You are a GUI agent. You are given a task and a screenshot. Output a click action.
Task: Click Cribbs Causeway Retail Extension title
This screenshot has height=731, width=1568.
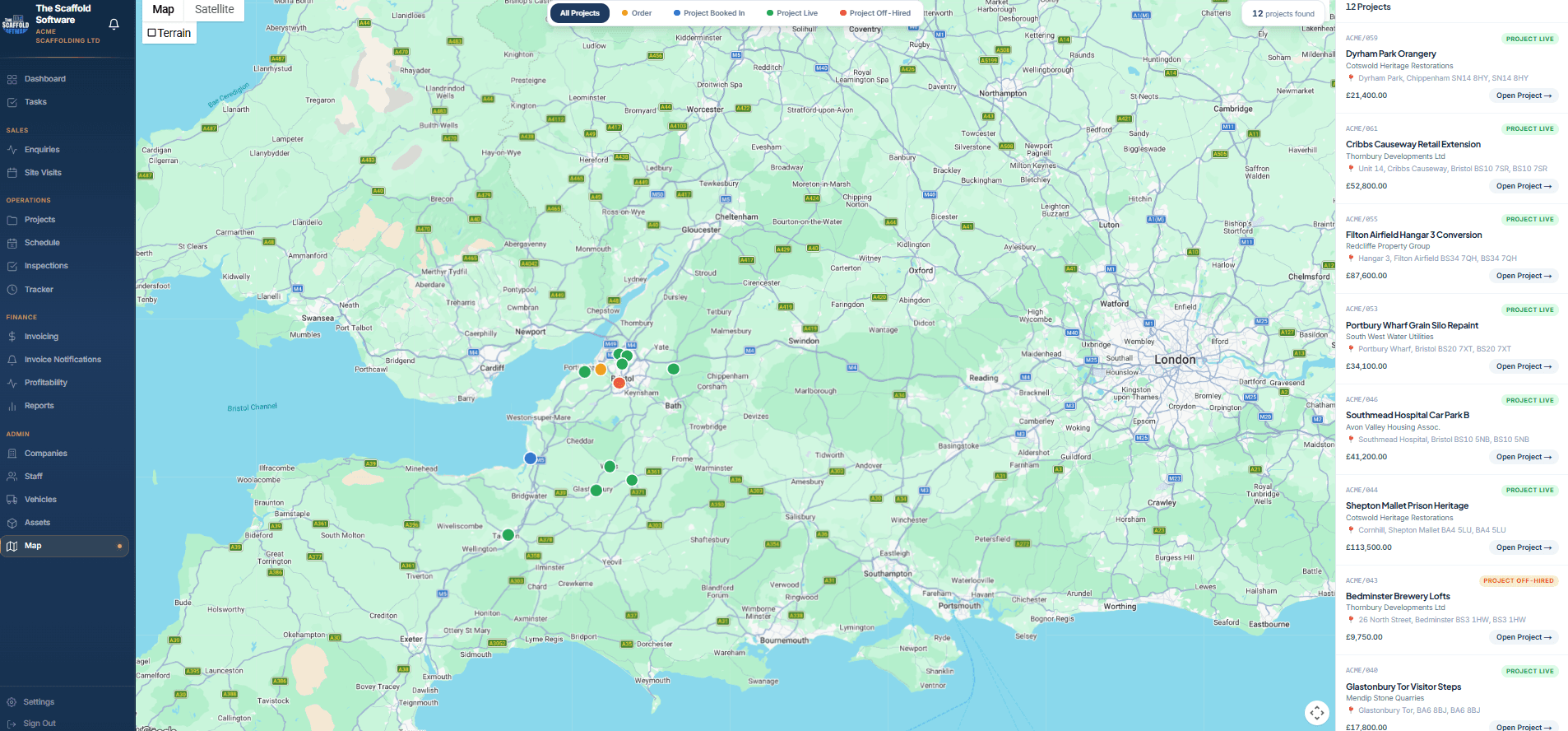[1413, 144]
